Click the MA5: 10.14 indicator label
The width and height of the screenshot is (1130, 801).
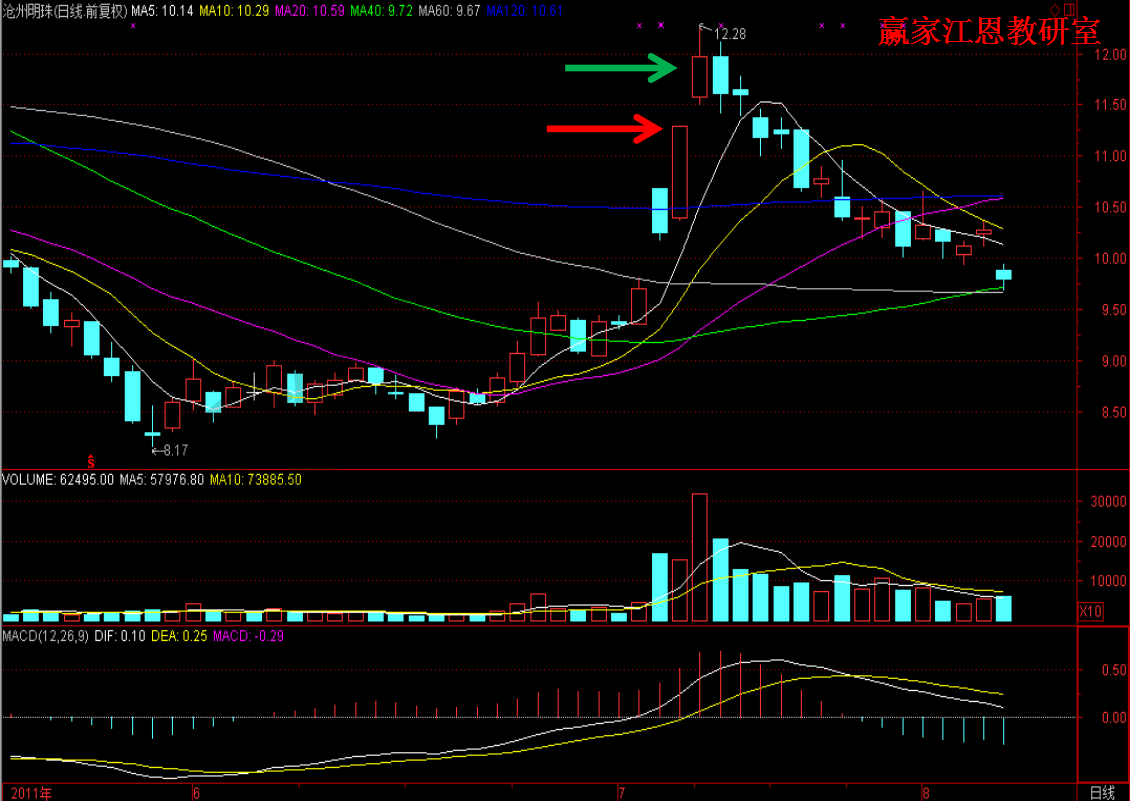pos(162,10)
